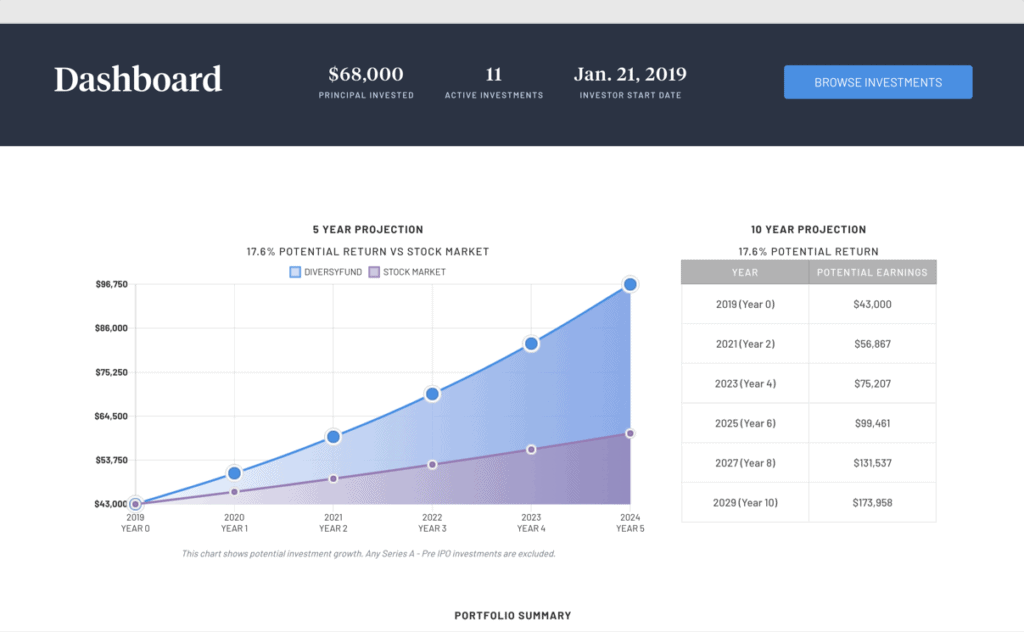Click the Stock Market 2020 data point

coord(234,492)
